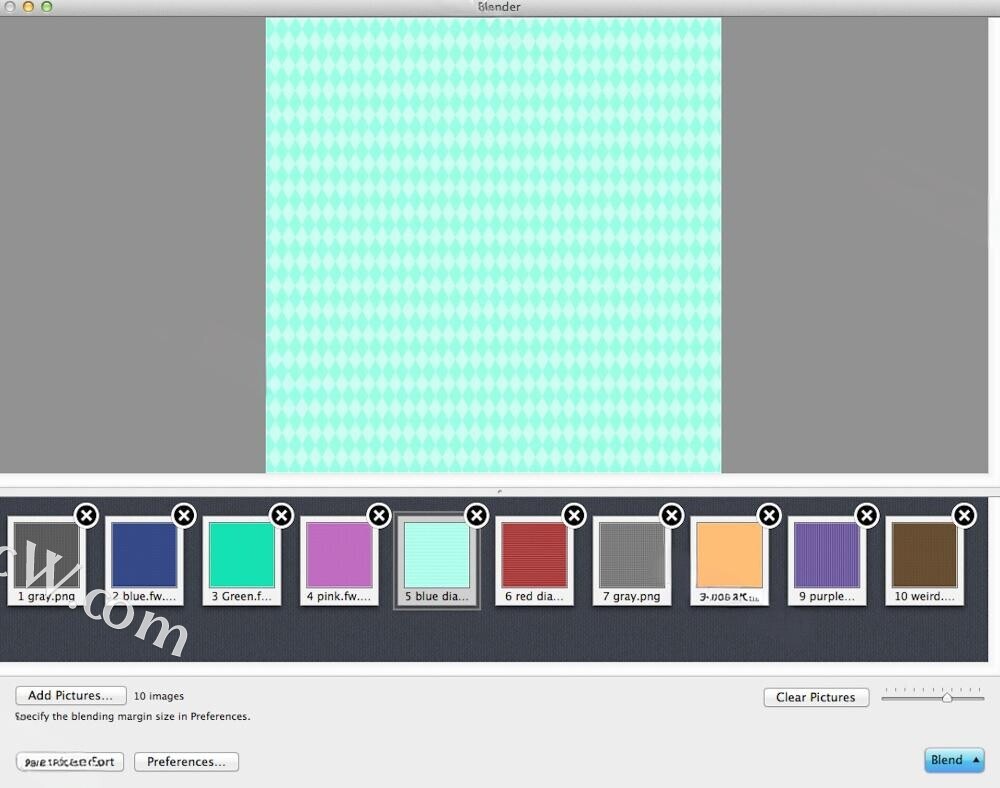Click the "Specify the blending margin size" hint
This screenshot has height=788, width=1000.
tap(133, 717)
